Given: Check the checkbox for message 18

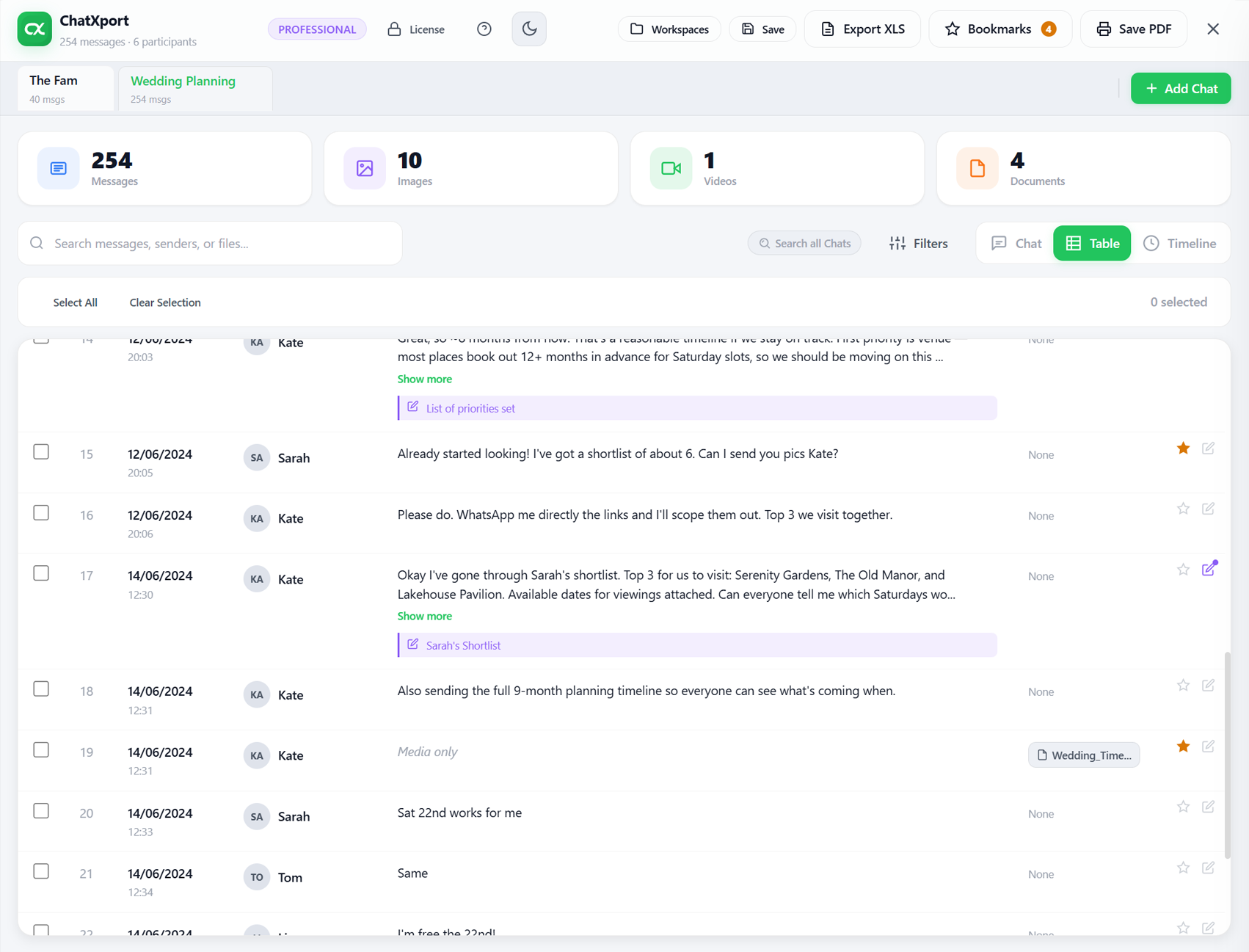Looking at the screenshot, I should coord(41,688).
